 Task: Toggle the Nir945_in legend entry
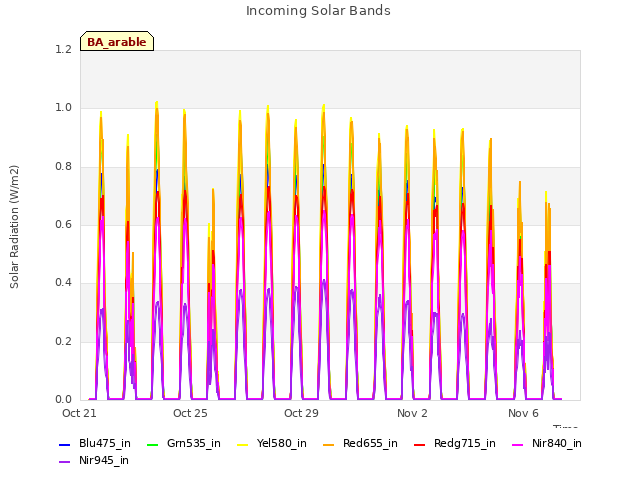[x=94, y=461]
